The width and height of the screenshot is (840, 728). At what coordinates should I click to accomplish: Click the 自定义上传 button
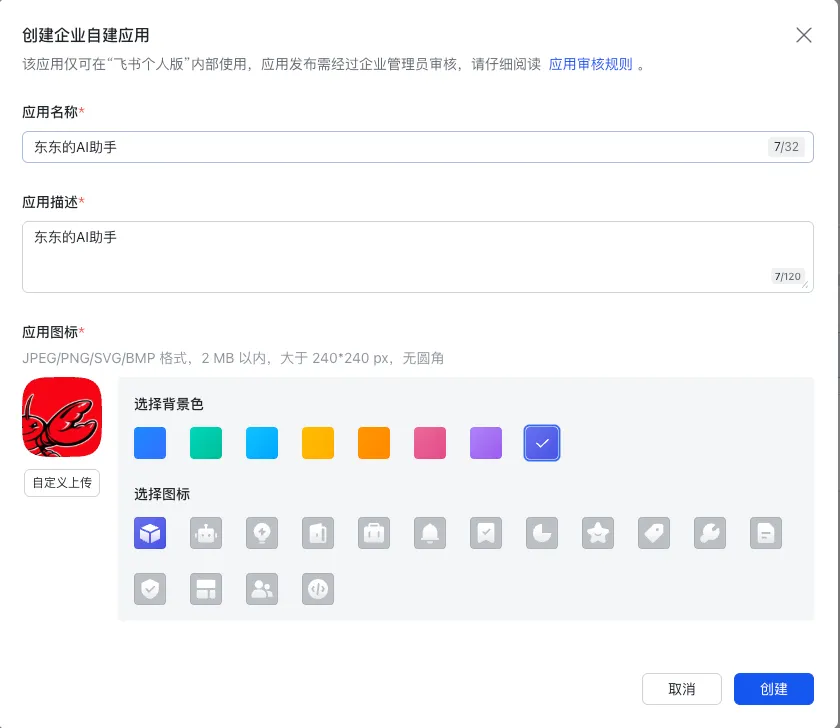coord(62,483)
